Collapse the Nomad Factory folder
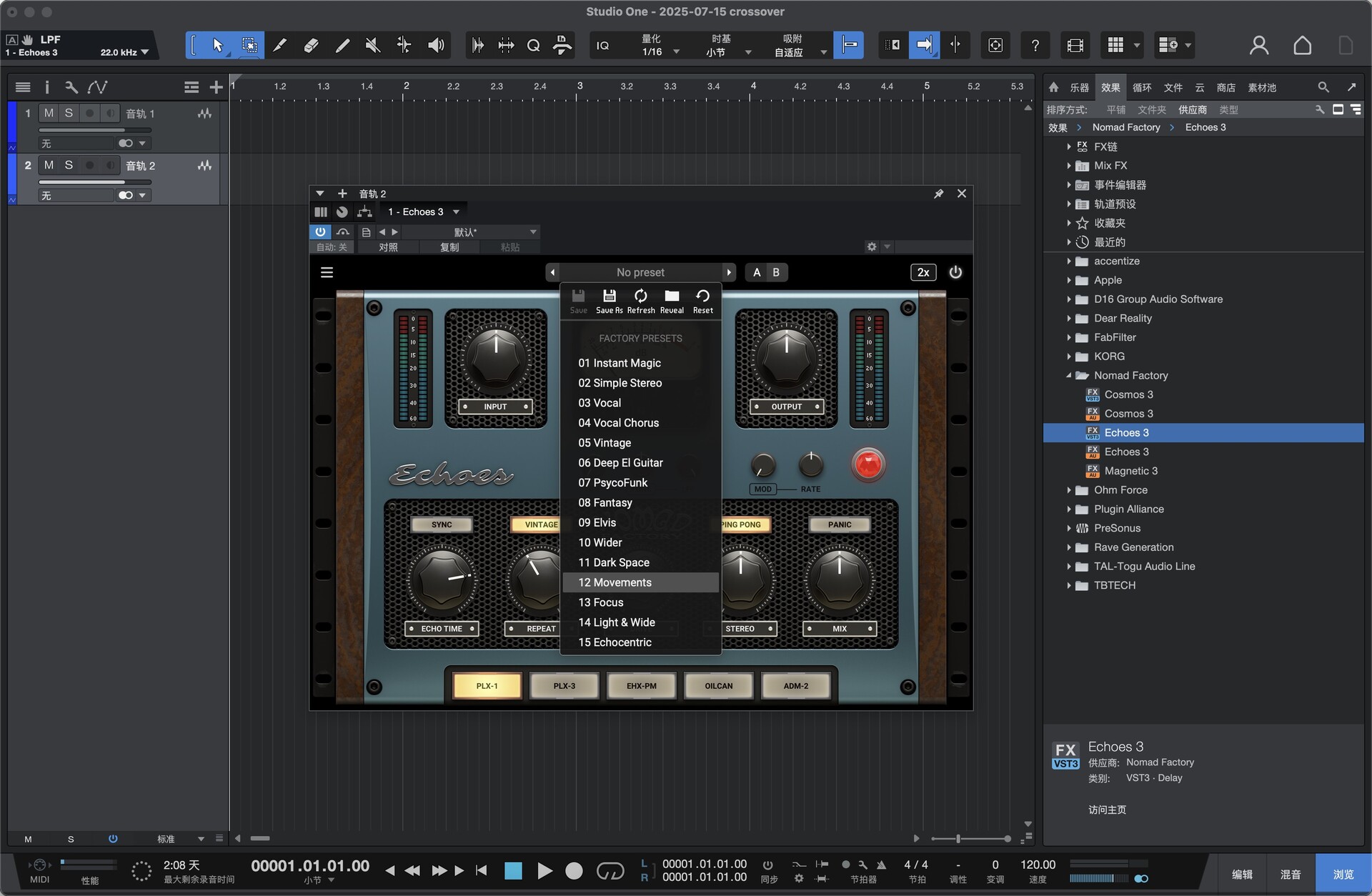 point(1069,376)
